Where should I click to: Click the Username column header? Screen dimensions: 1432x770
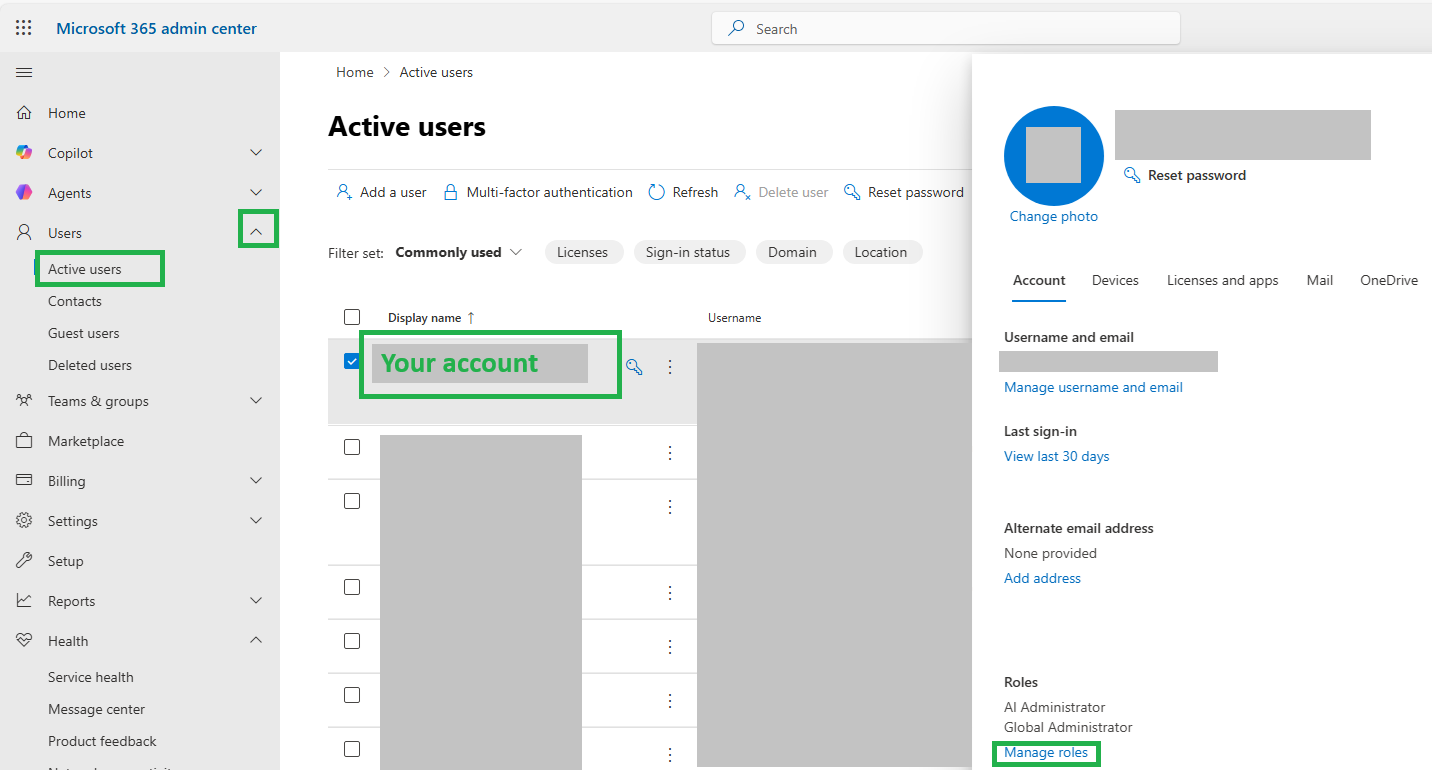[x=735, y=317]
